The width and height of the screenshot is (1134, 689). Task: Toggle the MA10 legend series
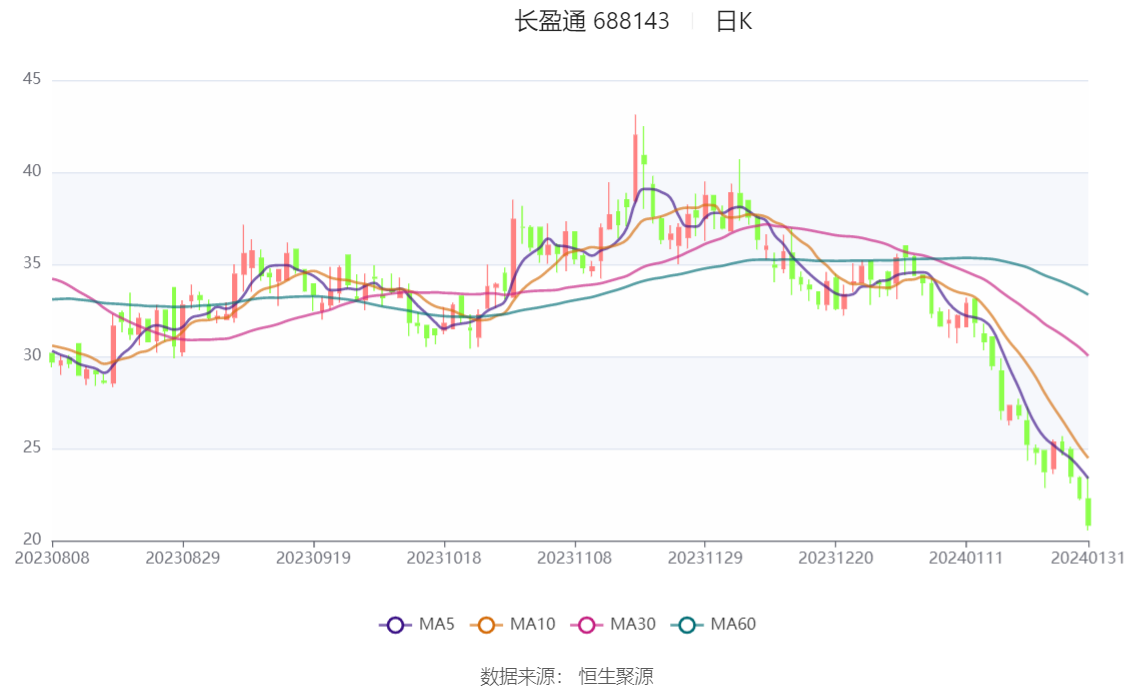point(513,625)
